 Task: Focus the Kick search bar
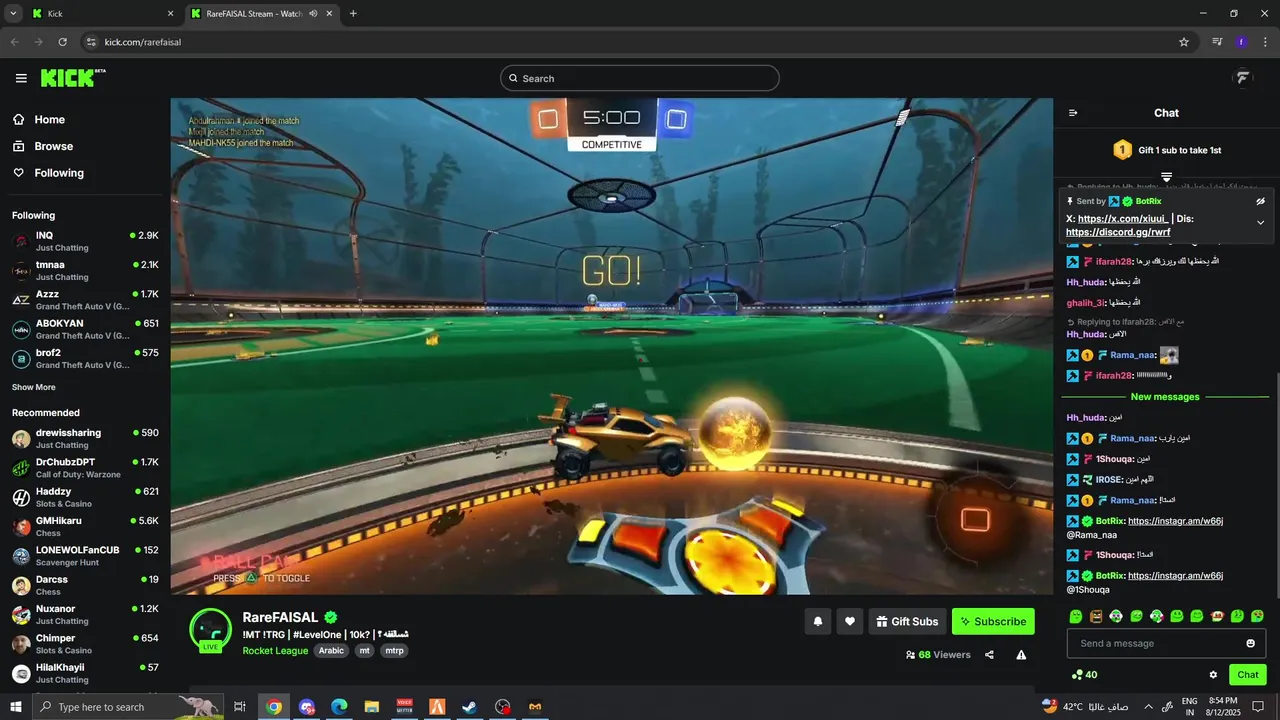(640, 78)
